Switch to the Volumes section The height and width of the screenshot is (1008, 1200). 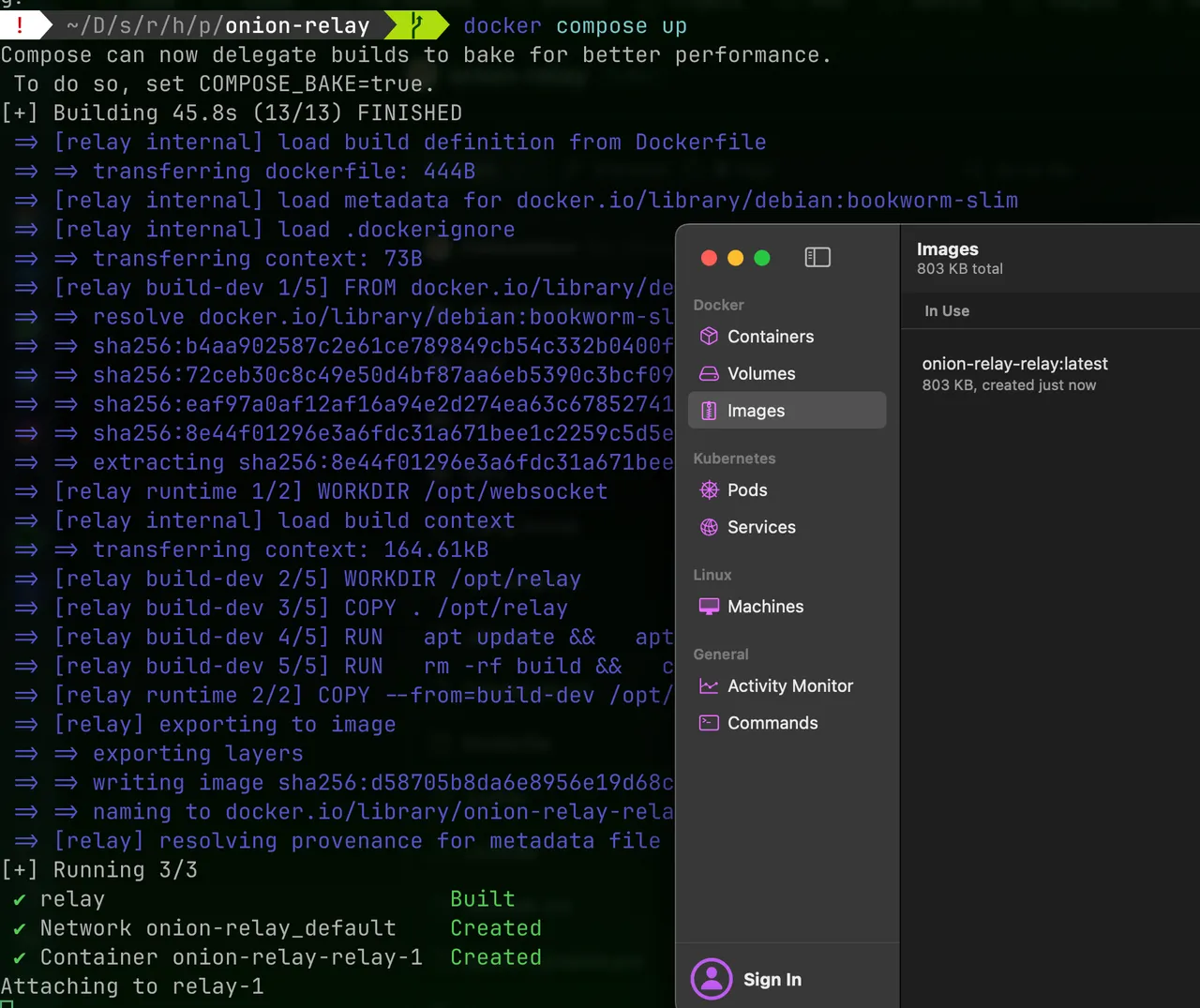click(x=760, y=374)
